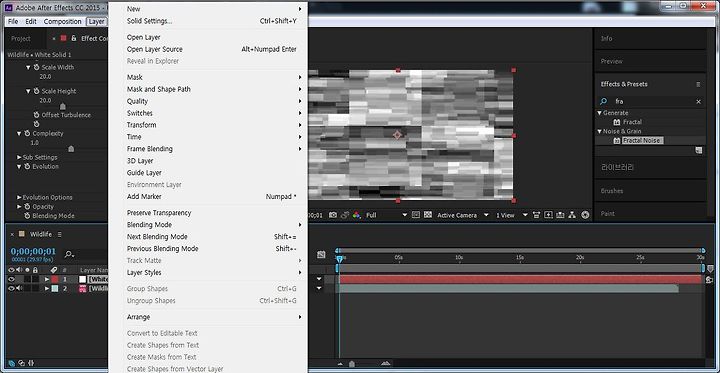Adjust the Complexity slider handle
Image resolution: width=720 pixels, height=373 pixels.
click(71, 149)
